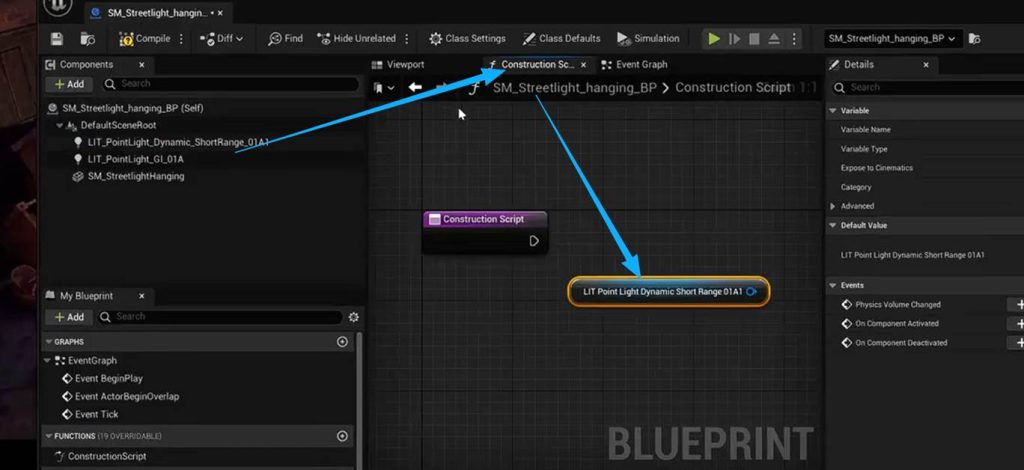Collapse the EventGraph tree entry
1024x470 pixels.
(x=49, y=360)
